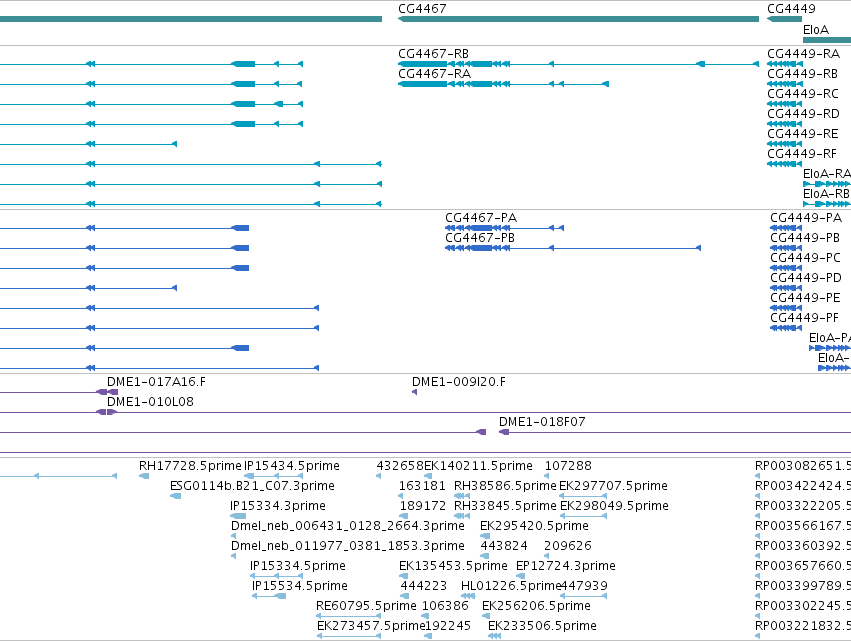Click protein feature CG4467-PB
Image resolution: width=851 pixels, height=641 pixels.
(x=573, y=248)
